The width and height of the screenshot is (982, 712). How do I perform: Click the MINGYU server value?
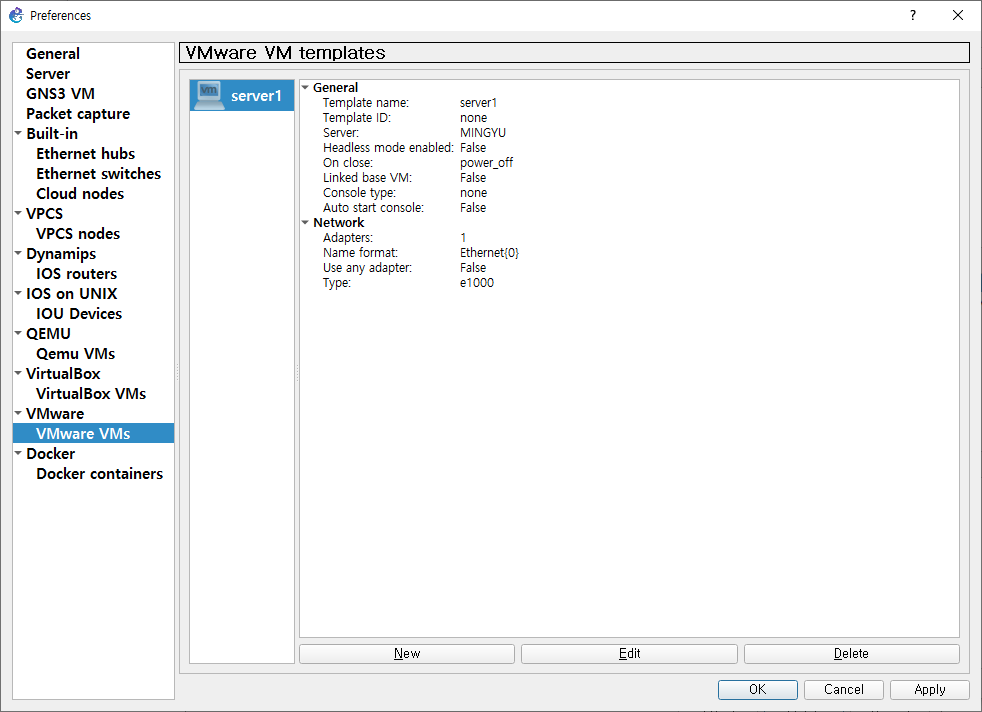(483, 133)
